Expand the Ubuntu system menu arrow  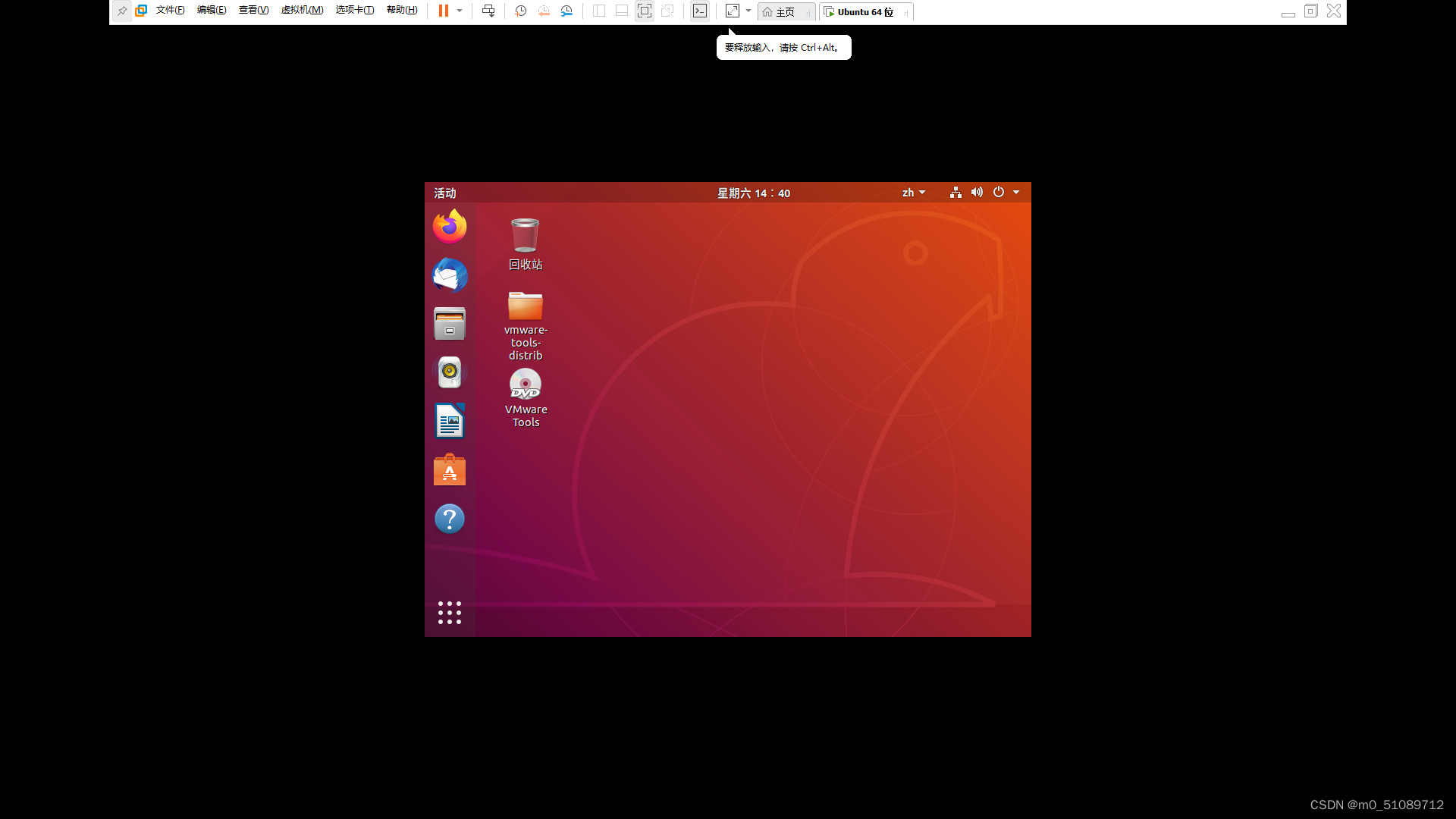pos(1016,193)
